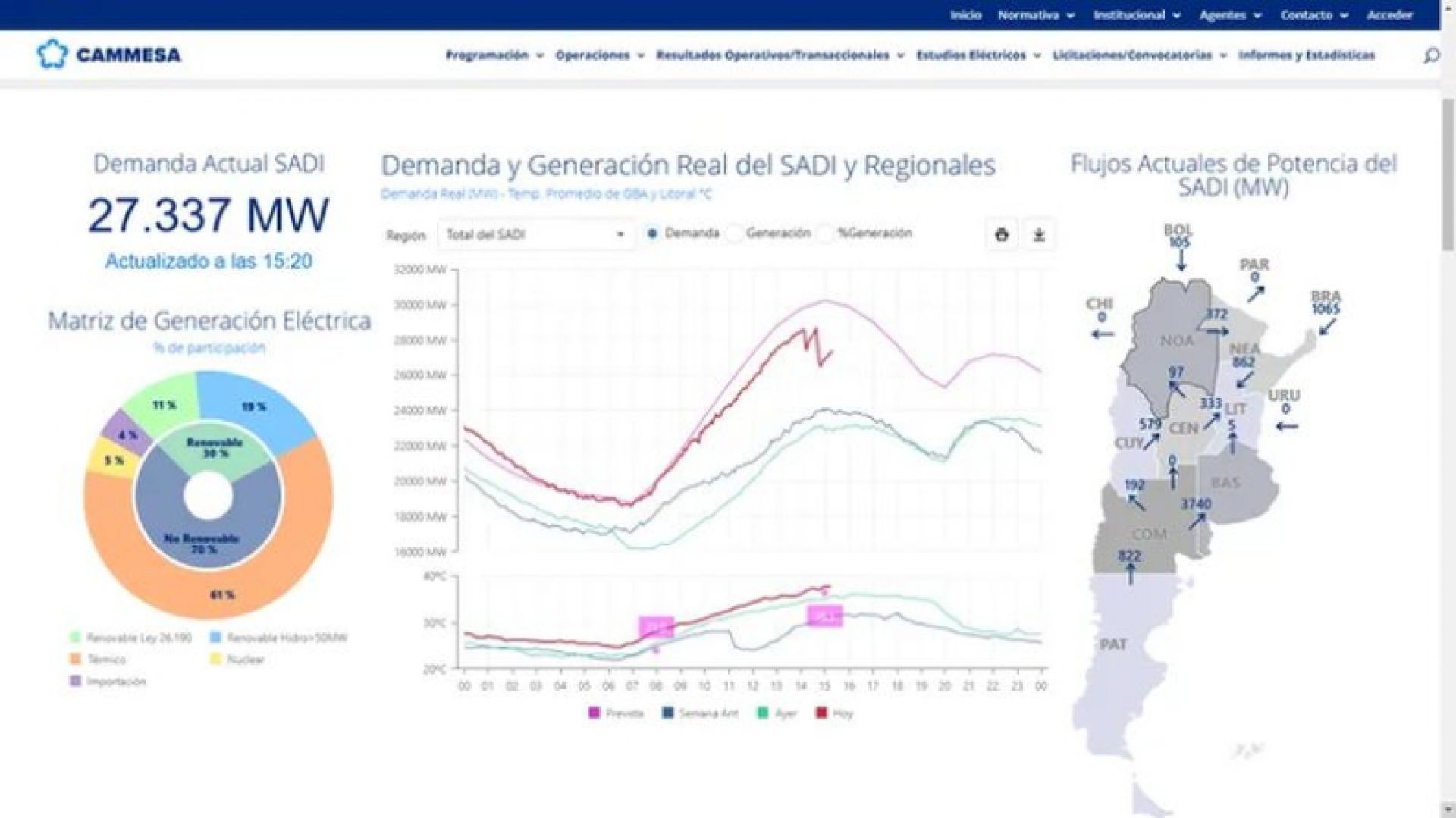Expand the Operaciones menu

[x=600, y=55]
